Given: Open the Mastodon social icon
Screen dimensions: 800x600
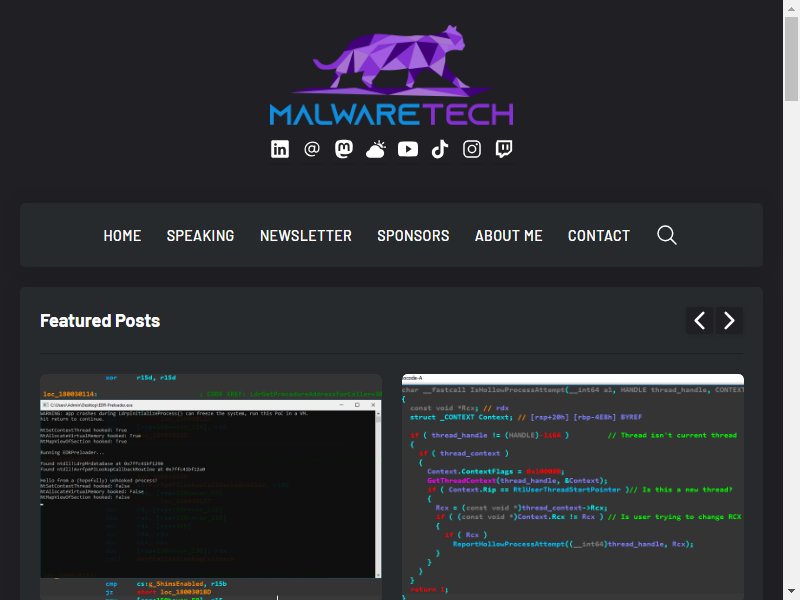Looking at the screenshot, I should [343, 149].
